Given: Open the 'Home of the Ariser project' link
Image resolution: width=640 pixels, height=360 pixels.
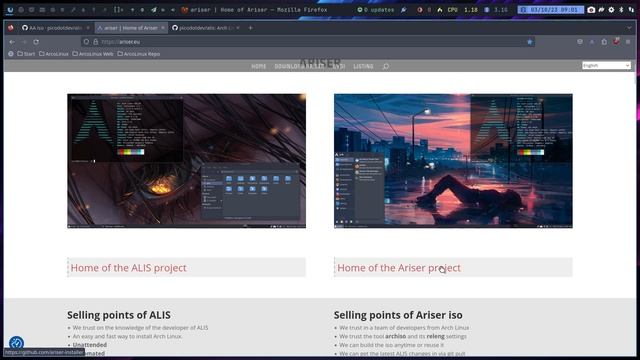Looking at the screenshot, I should tap(399, 268).
